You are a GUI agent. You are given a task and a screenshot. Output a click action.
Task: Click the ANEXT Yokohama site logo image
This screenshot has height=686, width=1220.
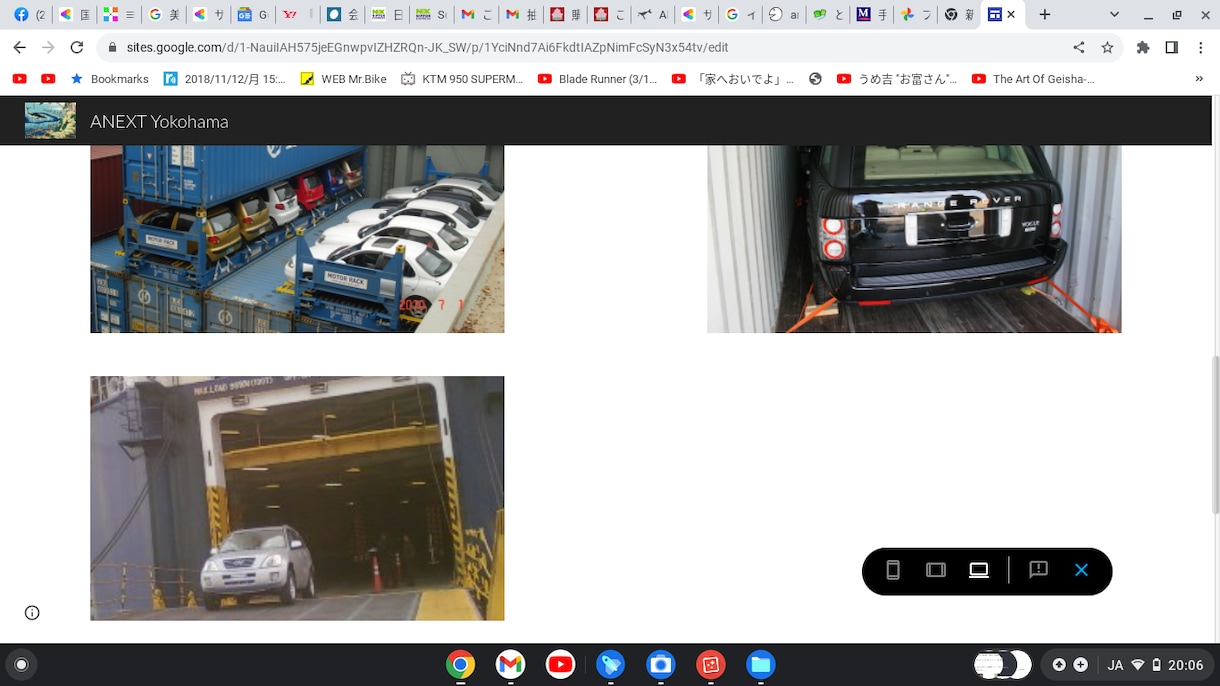(50, 121)
